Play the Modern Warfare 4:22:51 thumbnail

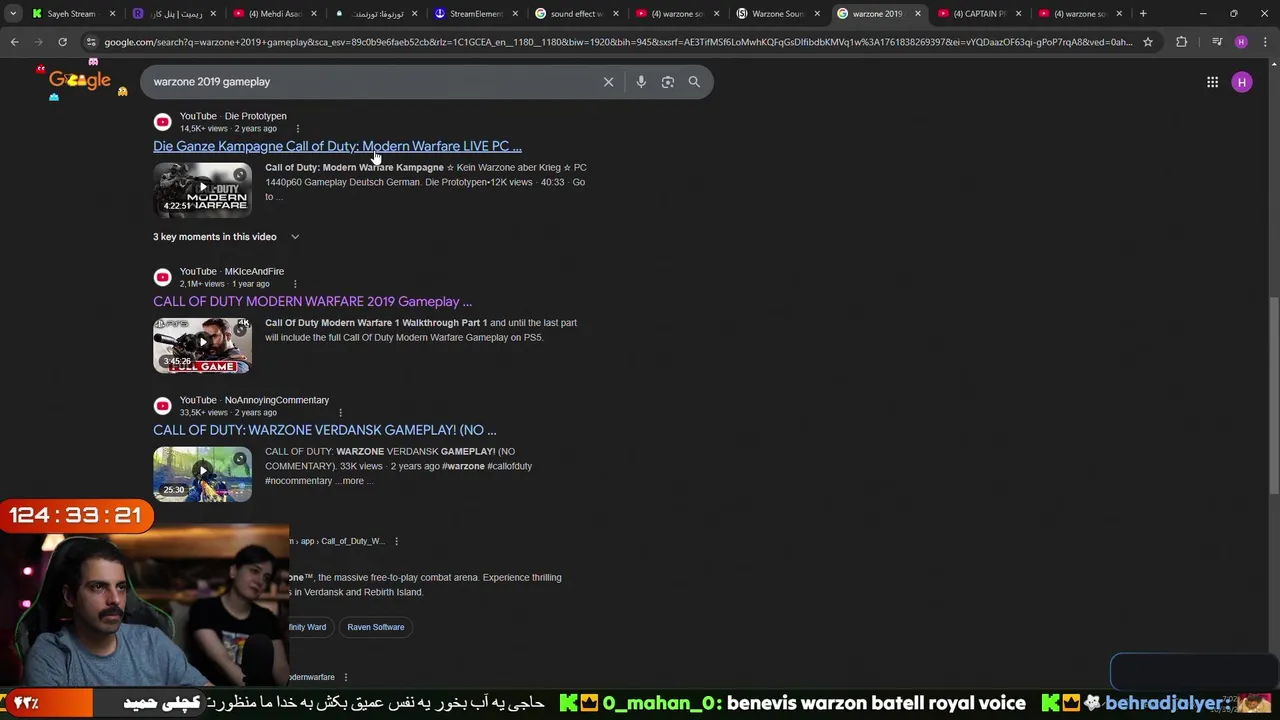click(x=202, y=188)
